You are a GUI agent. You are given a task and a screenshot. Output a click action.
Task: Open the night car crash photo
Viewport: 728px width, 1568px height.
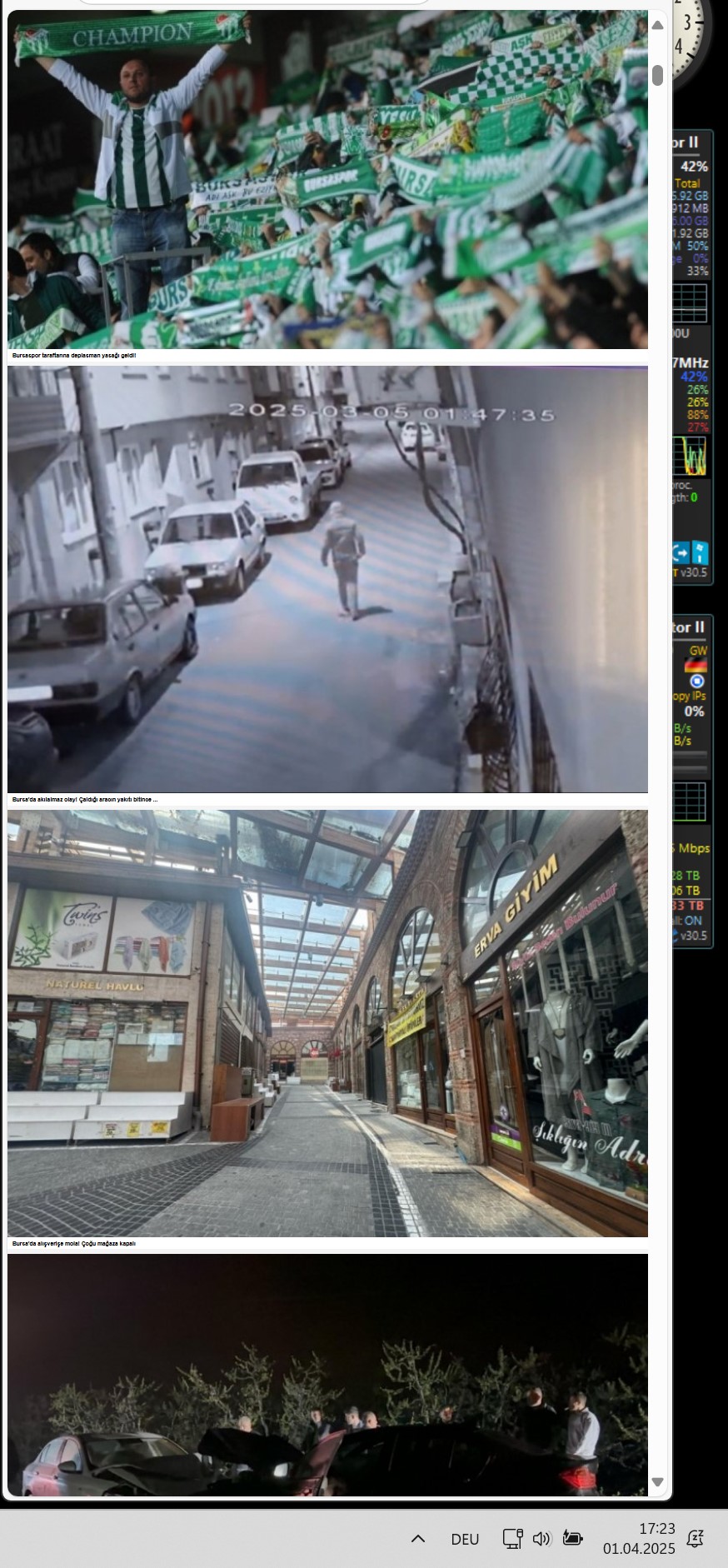327,1375
